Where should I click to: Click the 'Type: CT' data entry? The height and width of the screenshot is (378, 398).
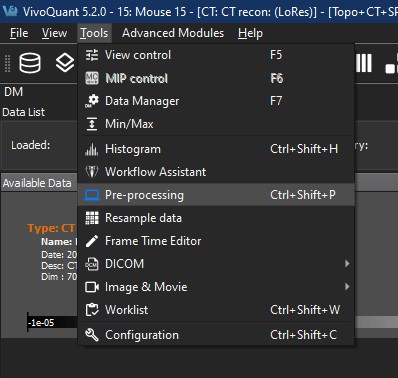pyautogui.click(x=51, y=228)
